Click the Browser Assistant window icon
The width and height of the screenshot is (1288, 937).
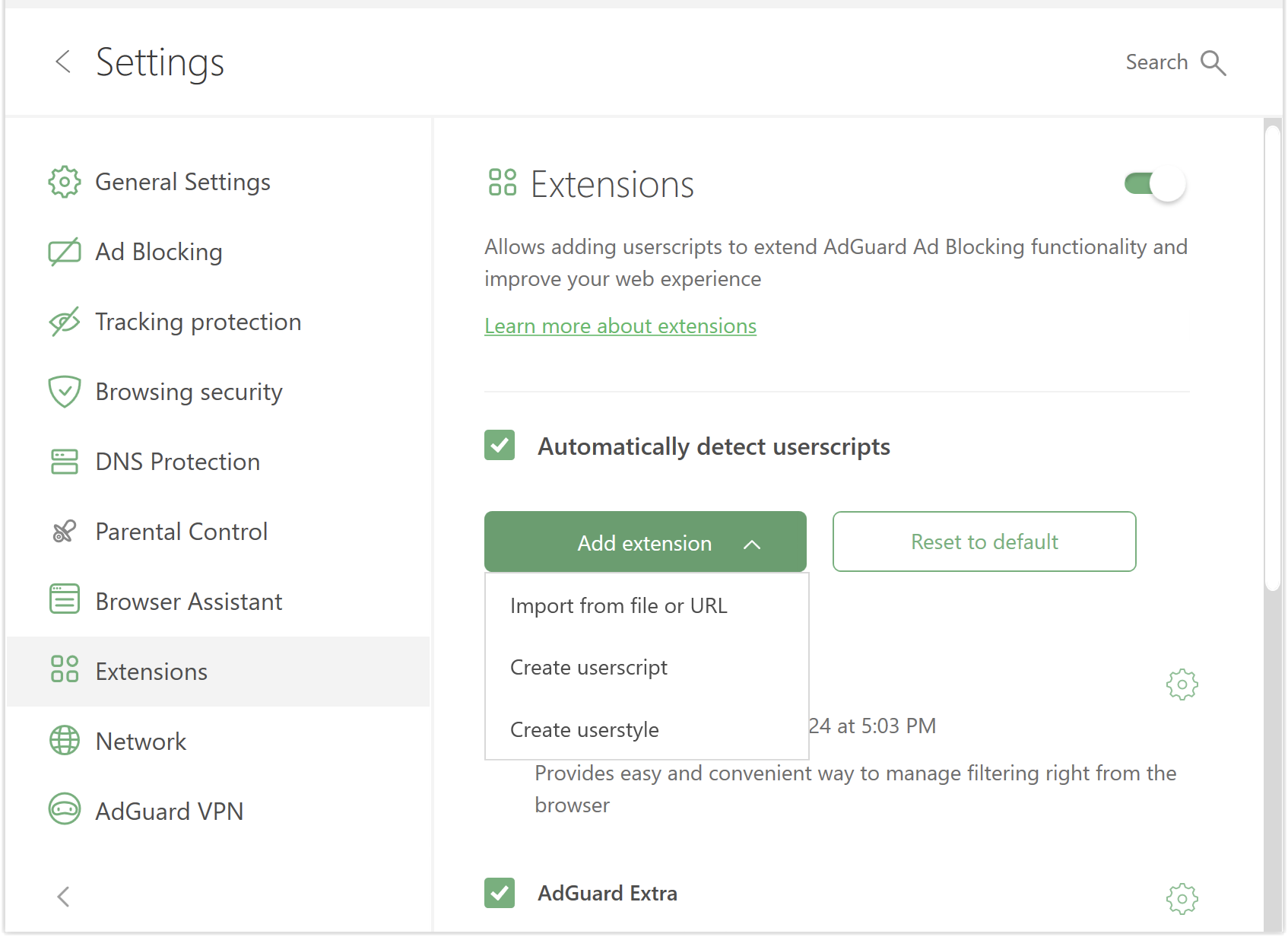point(65,600)
